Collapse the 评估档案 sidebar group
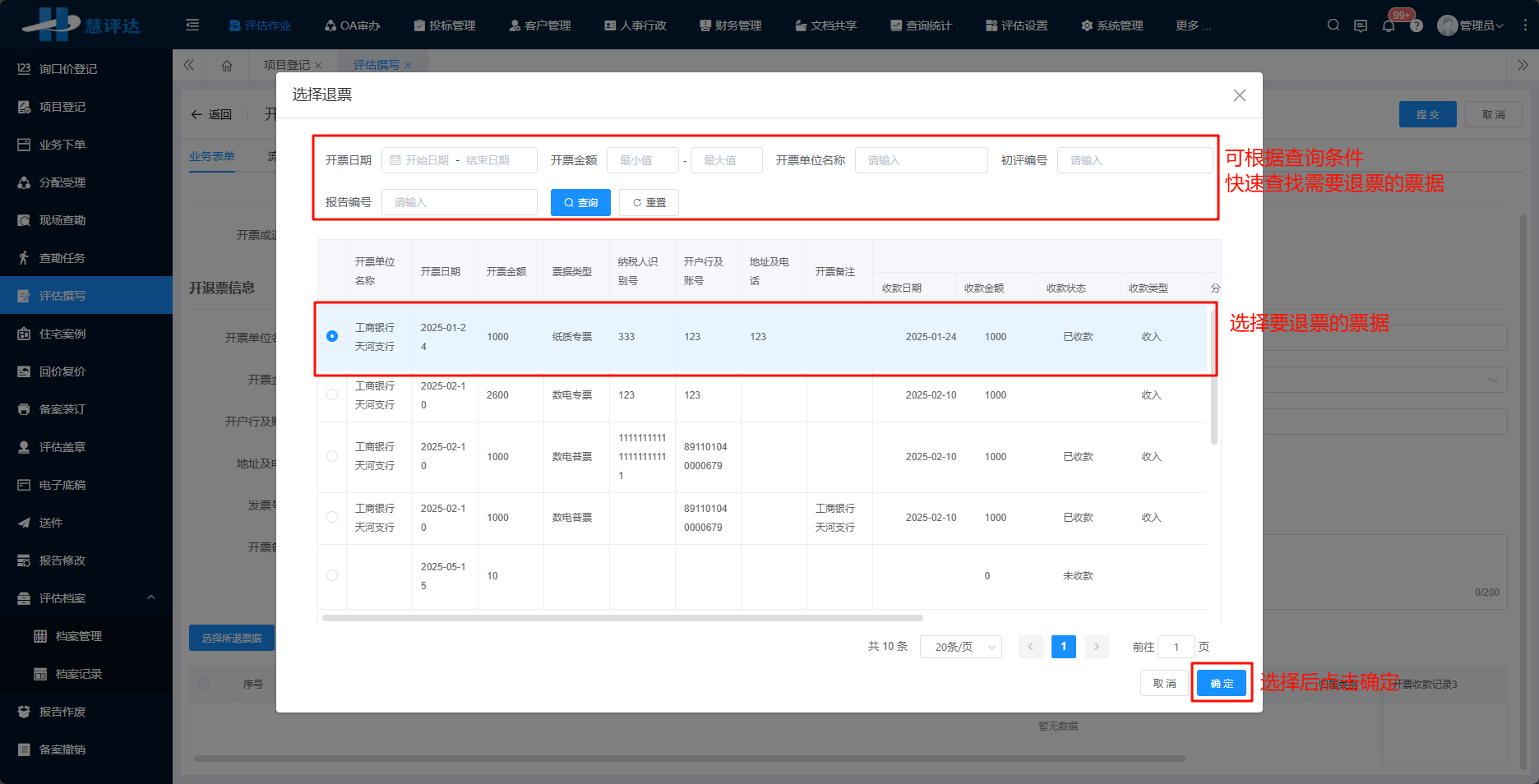This screenshot has width=1539, height=784. pos(151,597)
